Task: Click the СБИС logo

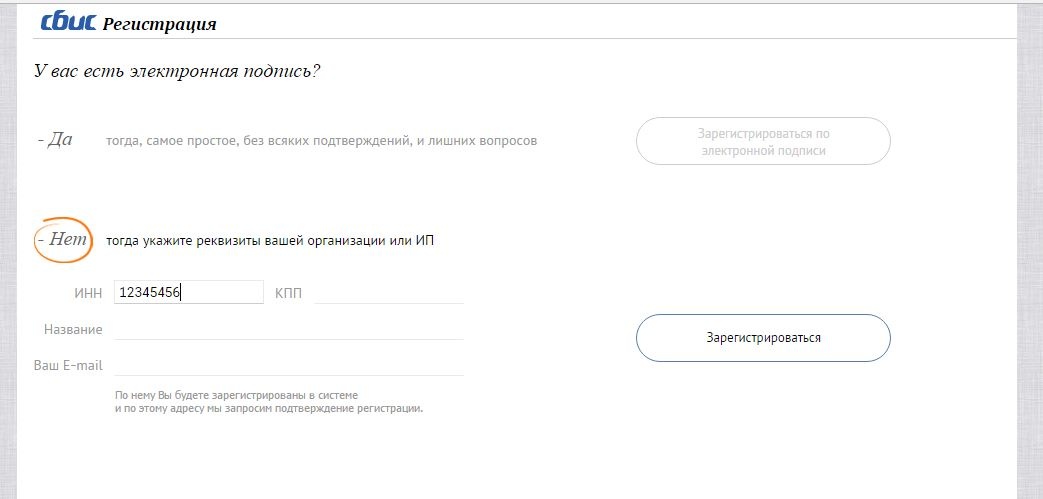Action: tap(69, 22)
